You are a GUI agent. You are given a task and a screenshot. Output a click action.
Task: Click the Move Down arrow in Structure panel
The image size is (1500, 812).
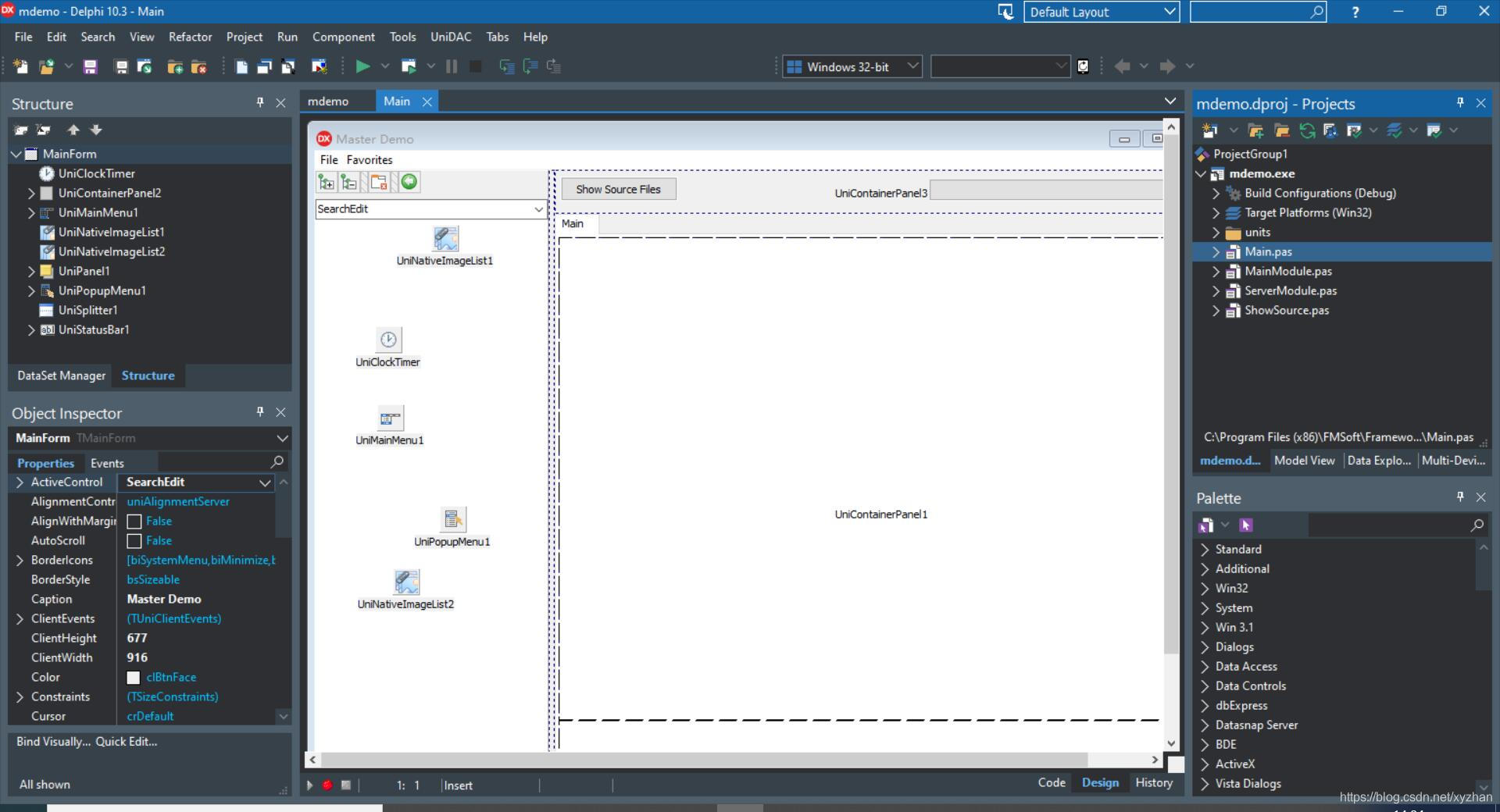click(x=96, y=130)
